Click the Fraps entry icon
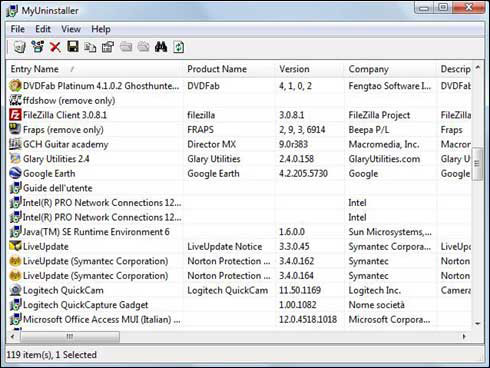The width and height of the screenshot is (490, 368). [x=15, y=129]
